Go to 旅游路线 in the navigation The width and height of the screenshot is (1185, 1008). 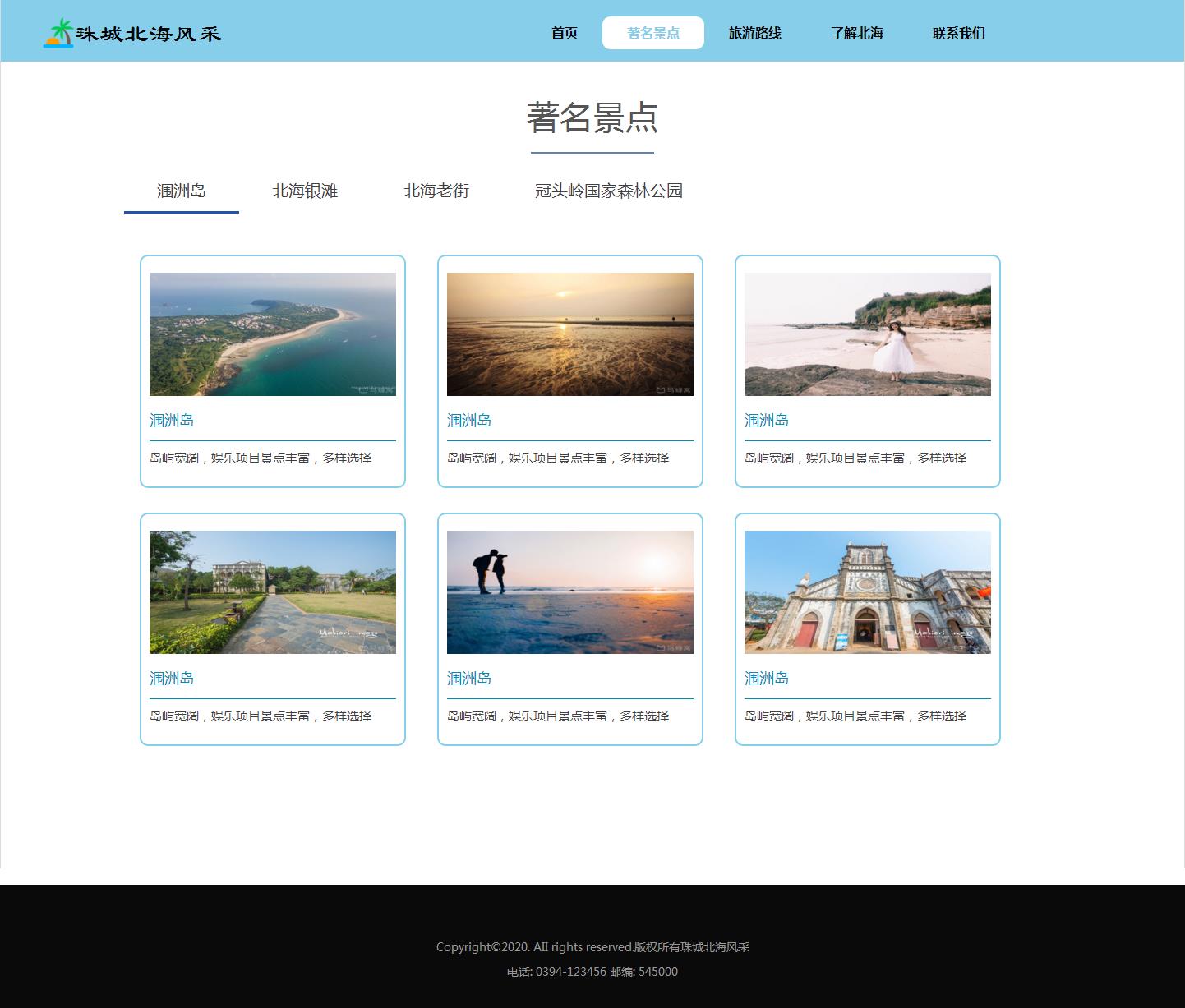point(755,33)
